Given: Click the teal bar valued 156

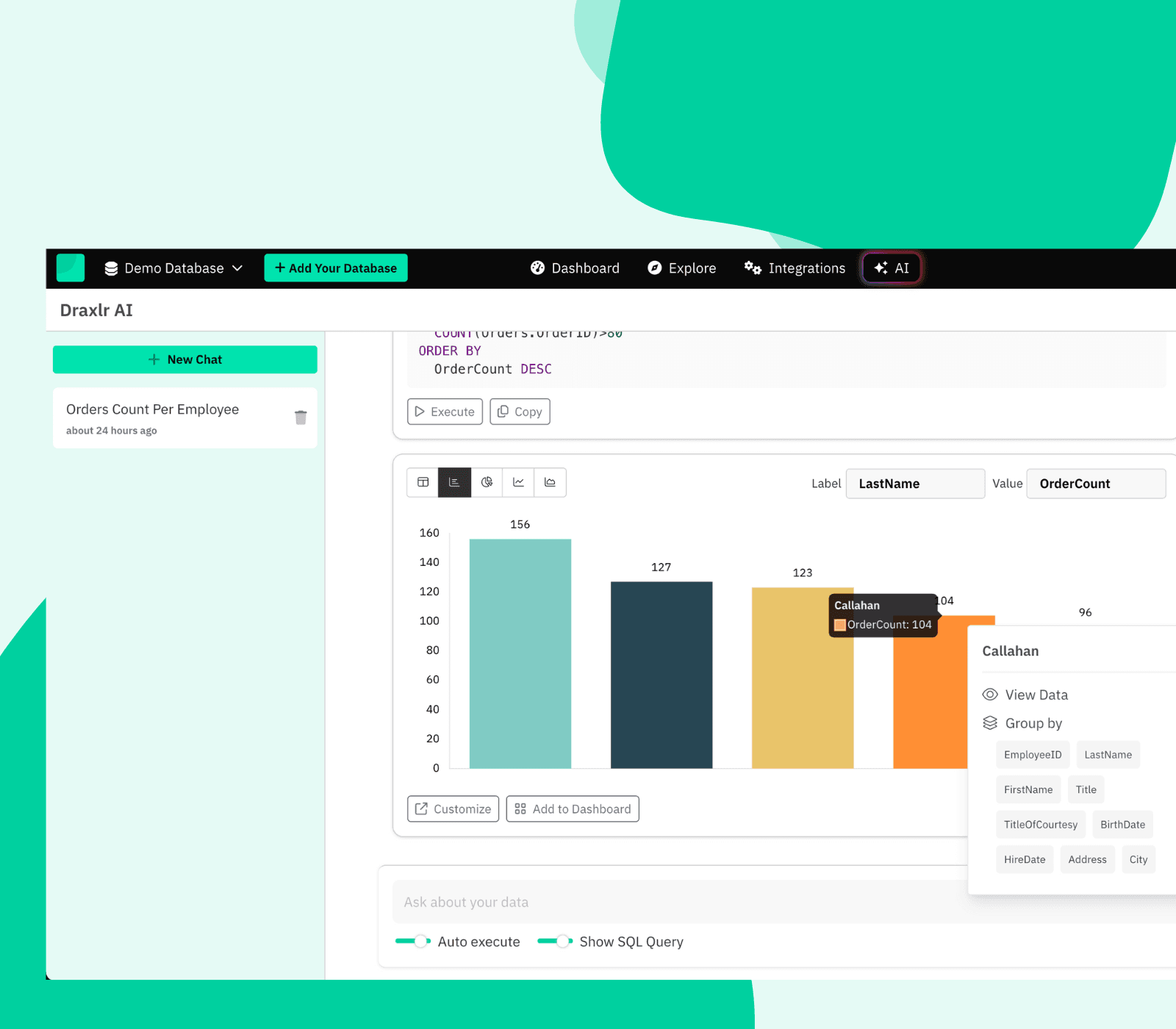Looking at the screenshot, I should coord(520,653).
